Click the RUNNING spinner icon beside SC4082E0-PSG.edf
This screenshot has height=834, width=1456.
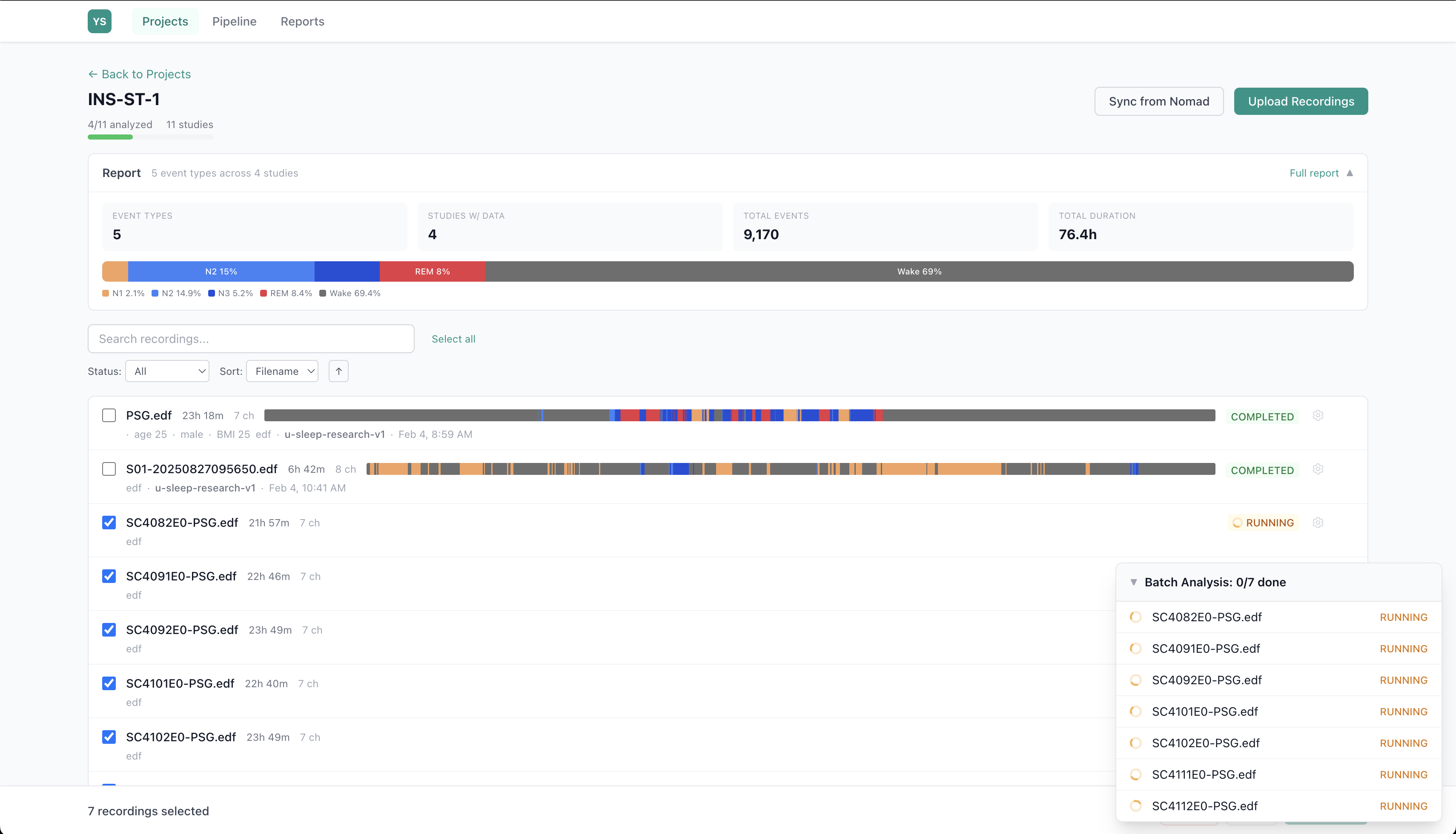coord(1238,523)
